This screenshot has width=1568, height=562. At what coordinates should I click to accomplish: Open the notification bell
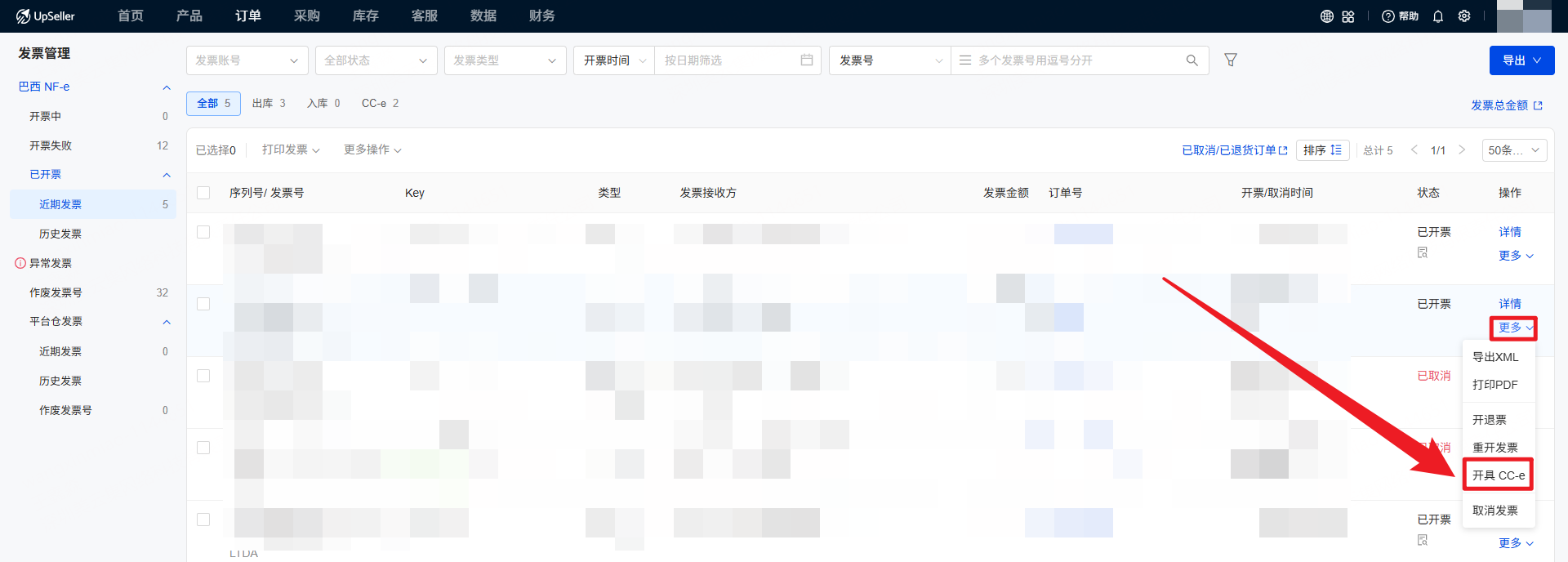(x=1438, y=16)
